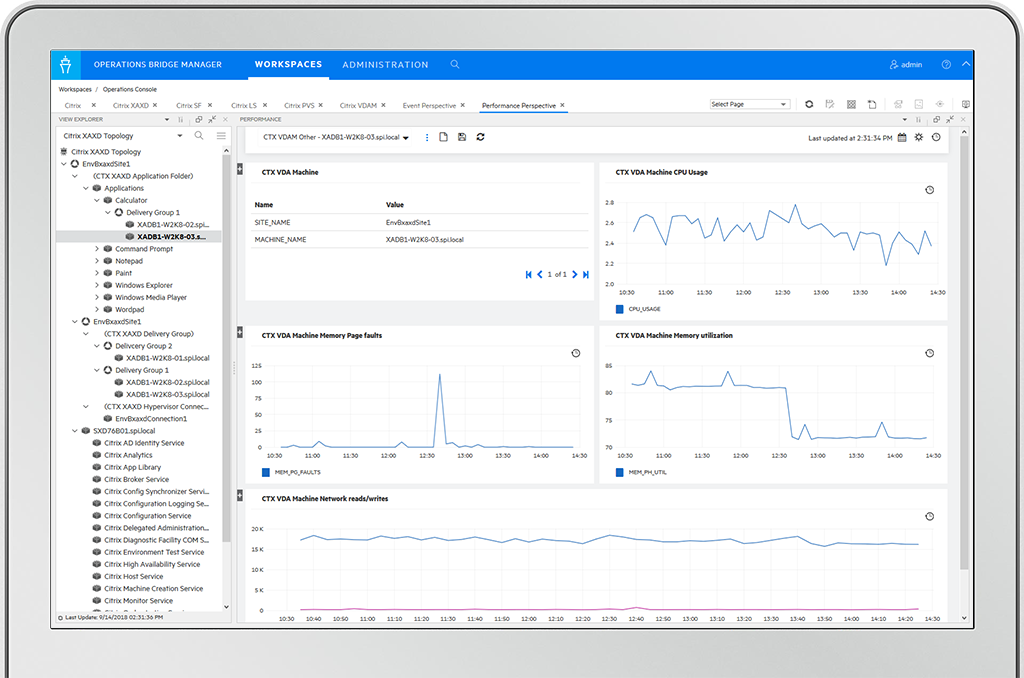Image resolution: width=1024 pixels, height=678 pixels.
Task: Click clock icon on Network reads/writes chart
Action: [929, 517]
